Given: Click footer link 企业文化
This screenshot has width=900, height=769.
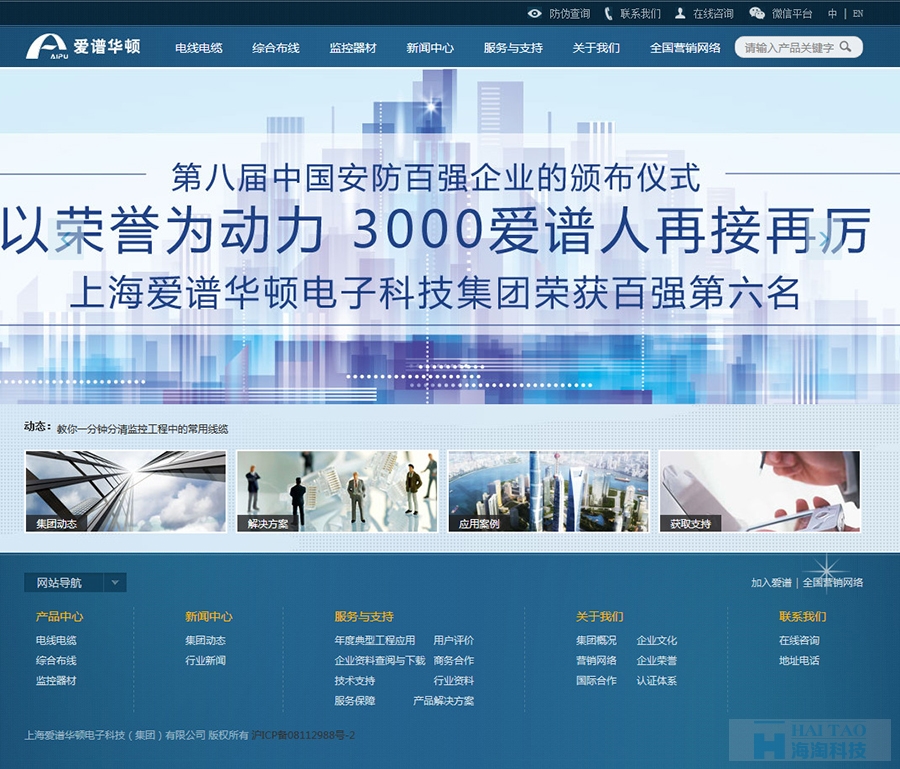Looking at the screenshot, I should click(656, 640).
